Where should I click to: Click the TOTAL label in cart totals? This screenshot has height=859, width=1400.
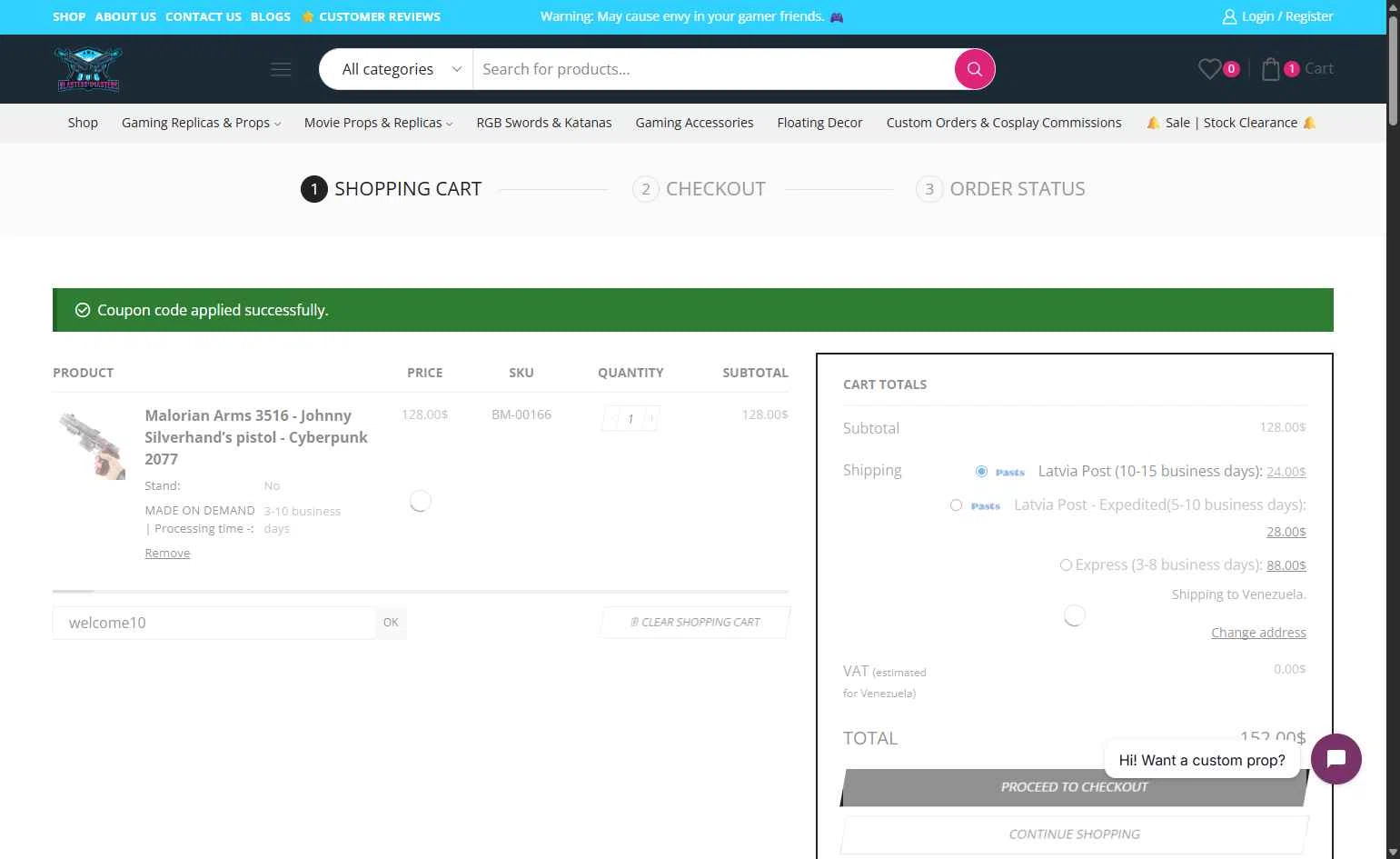(x=870, y=738)
